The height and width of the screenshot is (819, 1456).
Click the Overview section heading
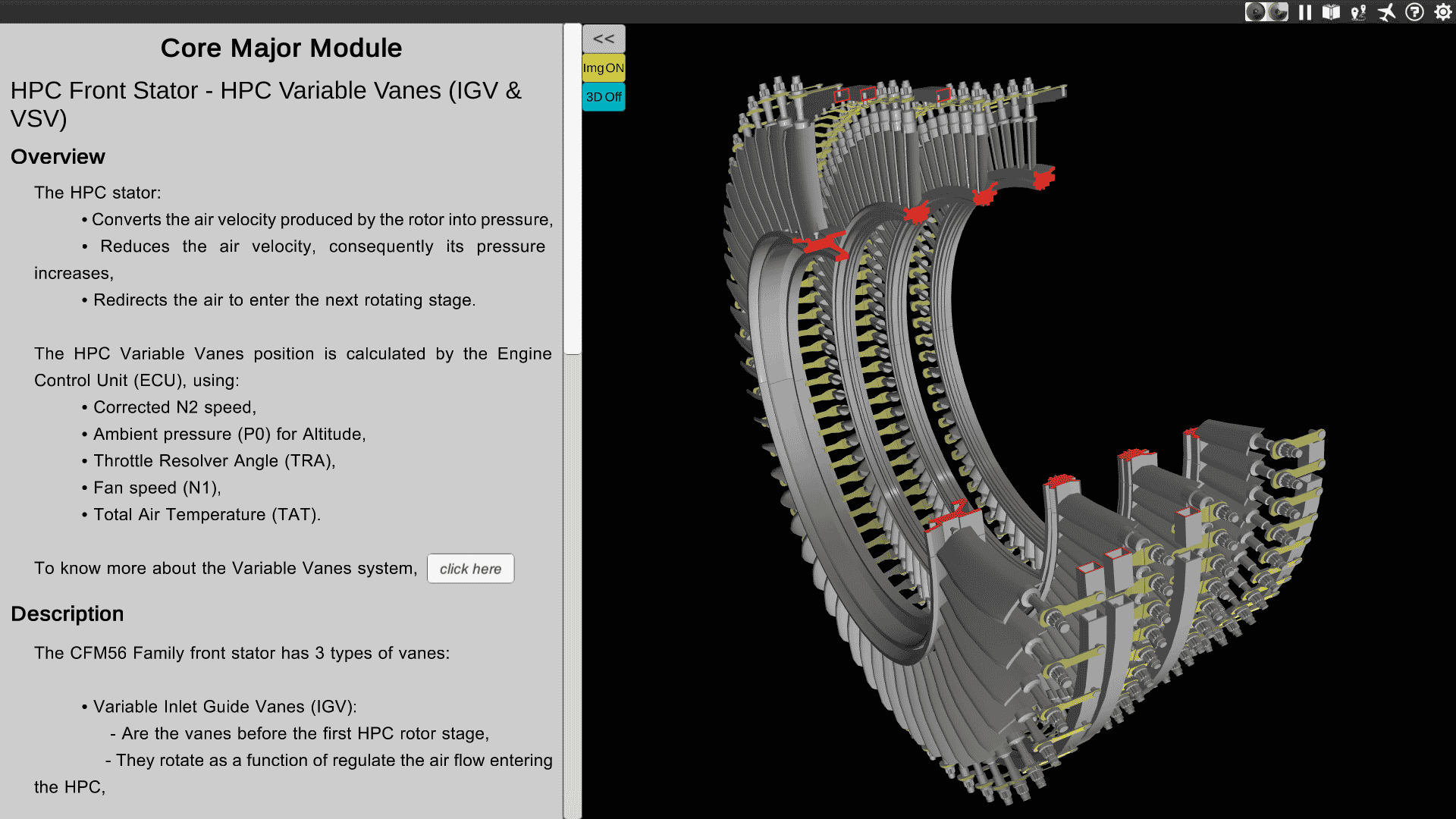[58, 157]
